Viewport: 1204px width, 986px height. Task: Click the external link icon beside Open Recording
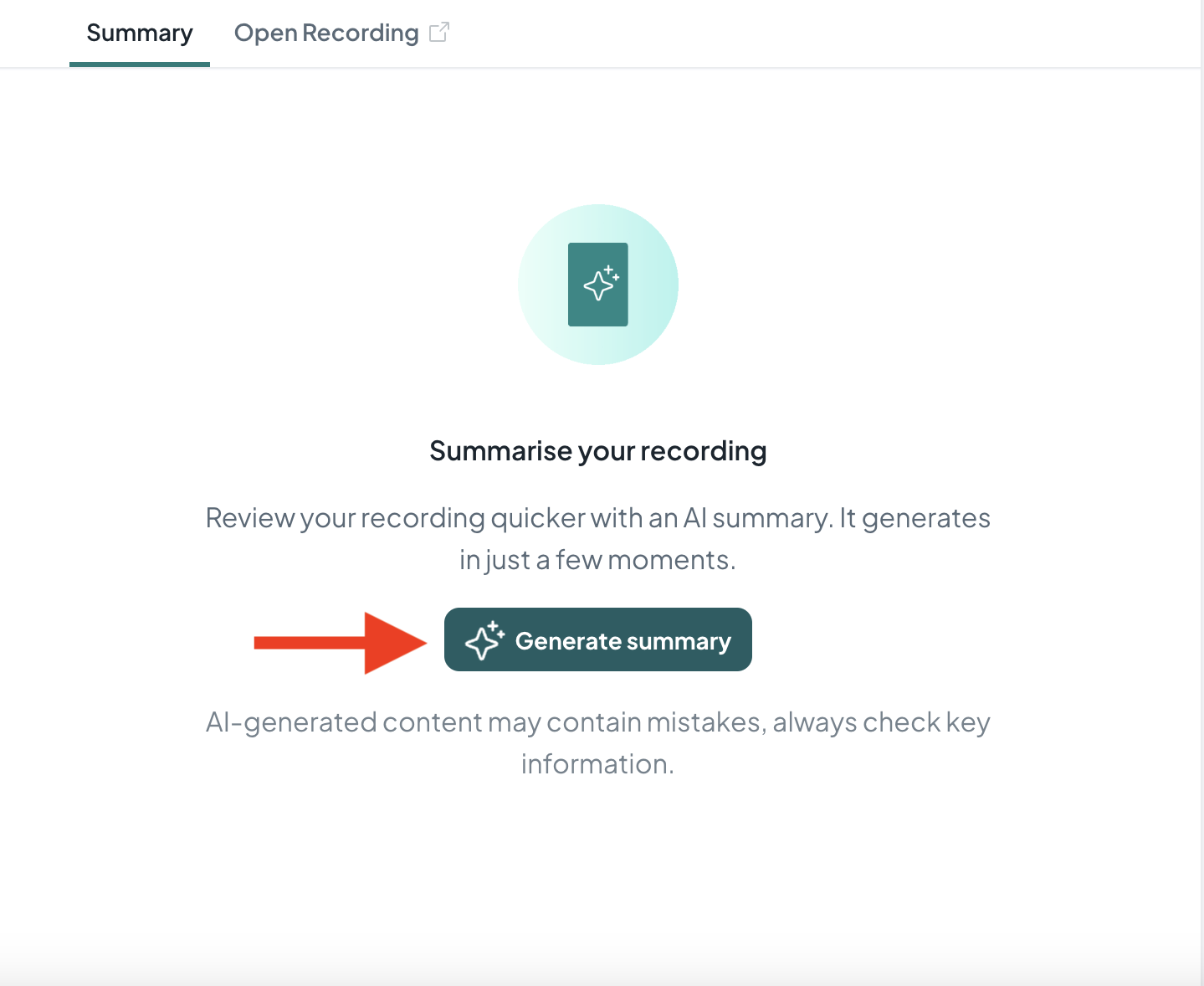[439, 32]
